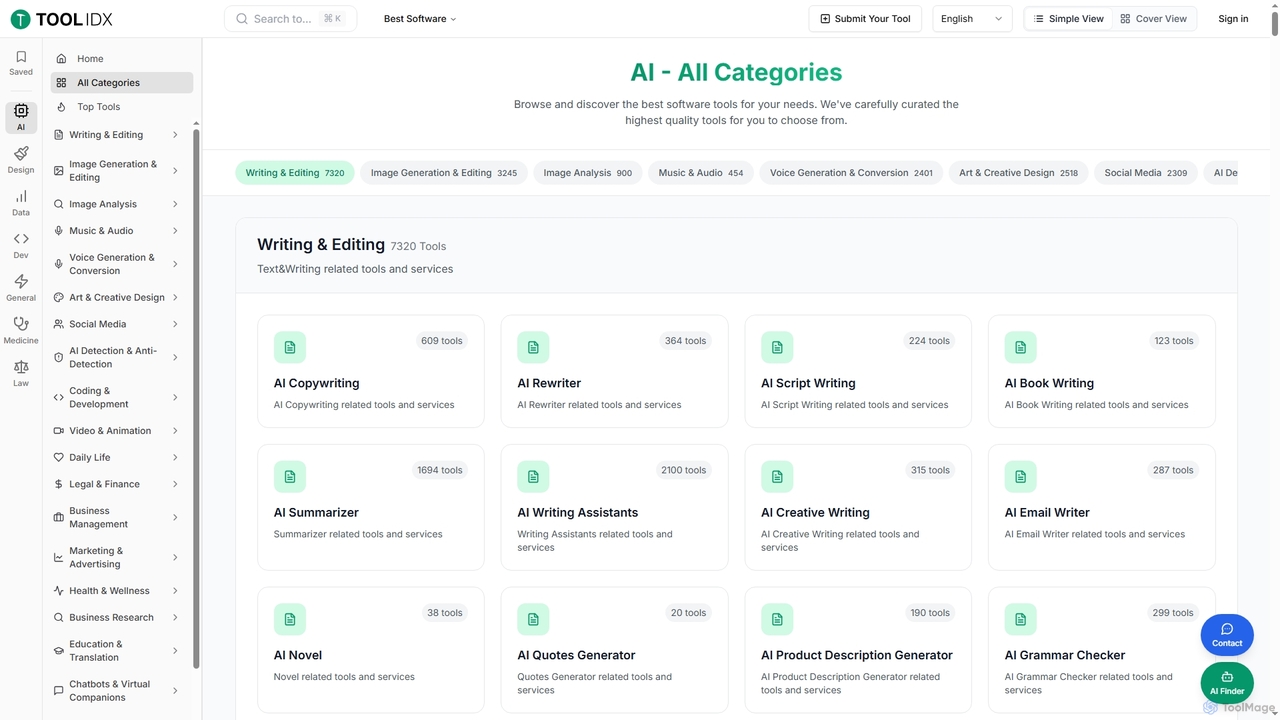The height and width of the screenshot is (720, 1280).
Task: Click the All Categories grid icon
Action: pyautogui.click(x=62, y=83)
